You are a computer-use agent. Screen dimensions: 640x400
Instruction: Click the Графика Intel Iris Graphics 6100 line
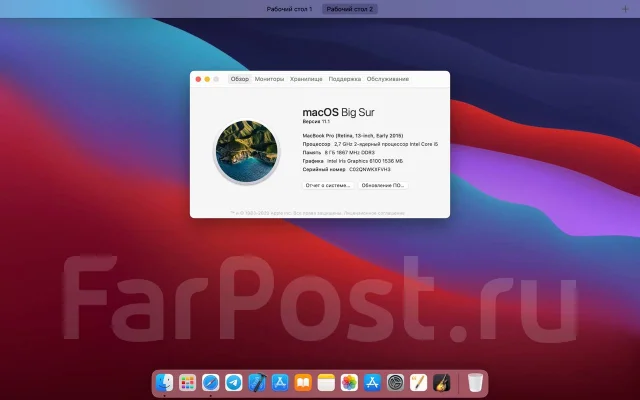pyautogui.click(x=353, y=161)
